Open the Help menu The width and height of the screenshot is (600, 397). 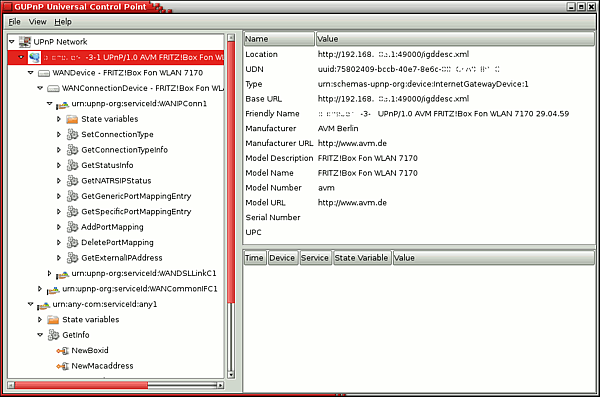point(63,22)
